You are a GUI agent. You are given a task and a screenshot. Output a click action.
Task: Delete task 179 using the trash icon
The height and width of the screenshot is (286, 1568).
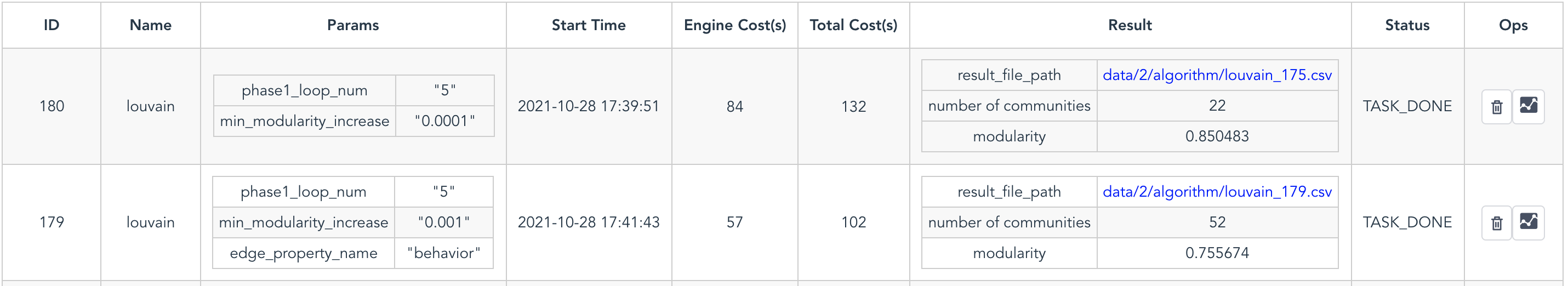coord(1496,222)
